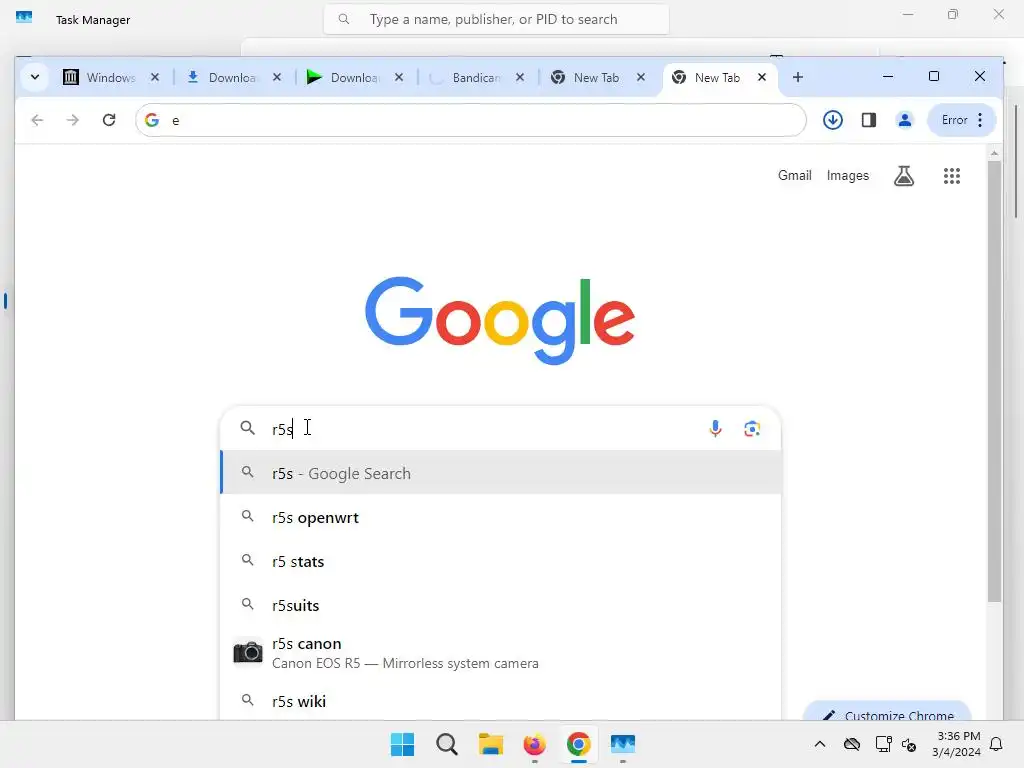Image resolution: width=1024 pixels, height=768 pixels.
Task: Click the Chrome address bar
Action: click(x=471, y=120)
